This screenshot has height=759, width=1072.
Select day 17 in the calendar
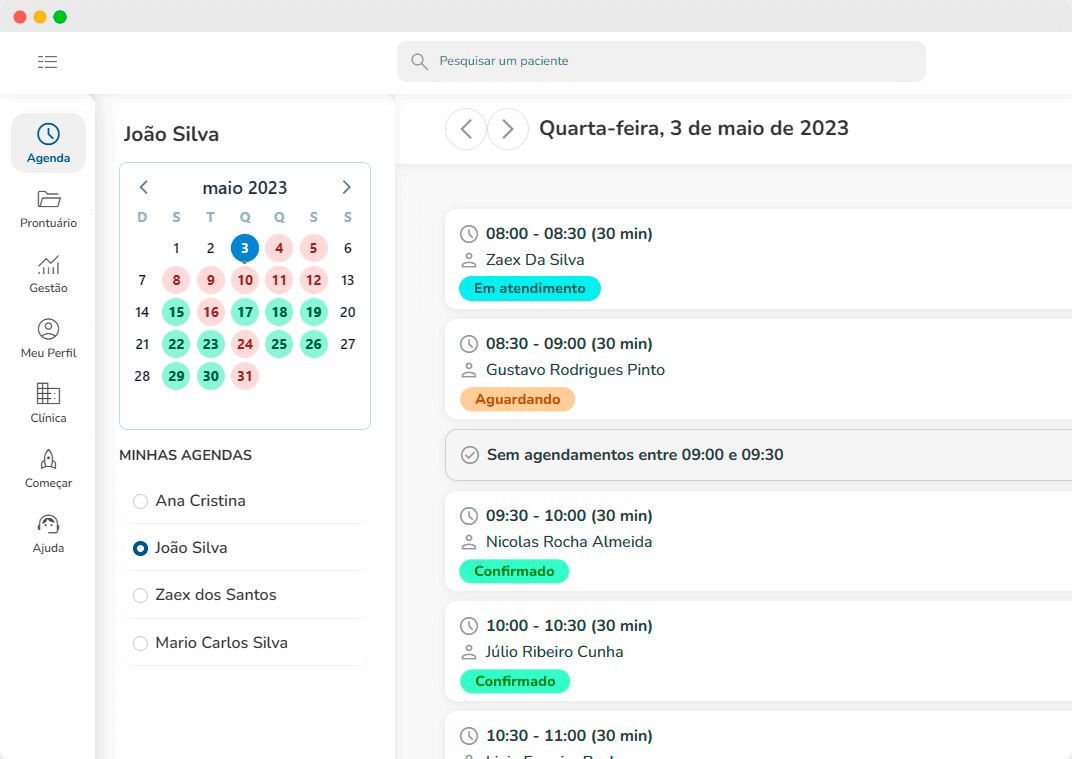pyautogui.click(x=245, y=312)
